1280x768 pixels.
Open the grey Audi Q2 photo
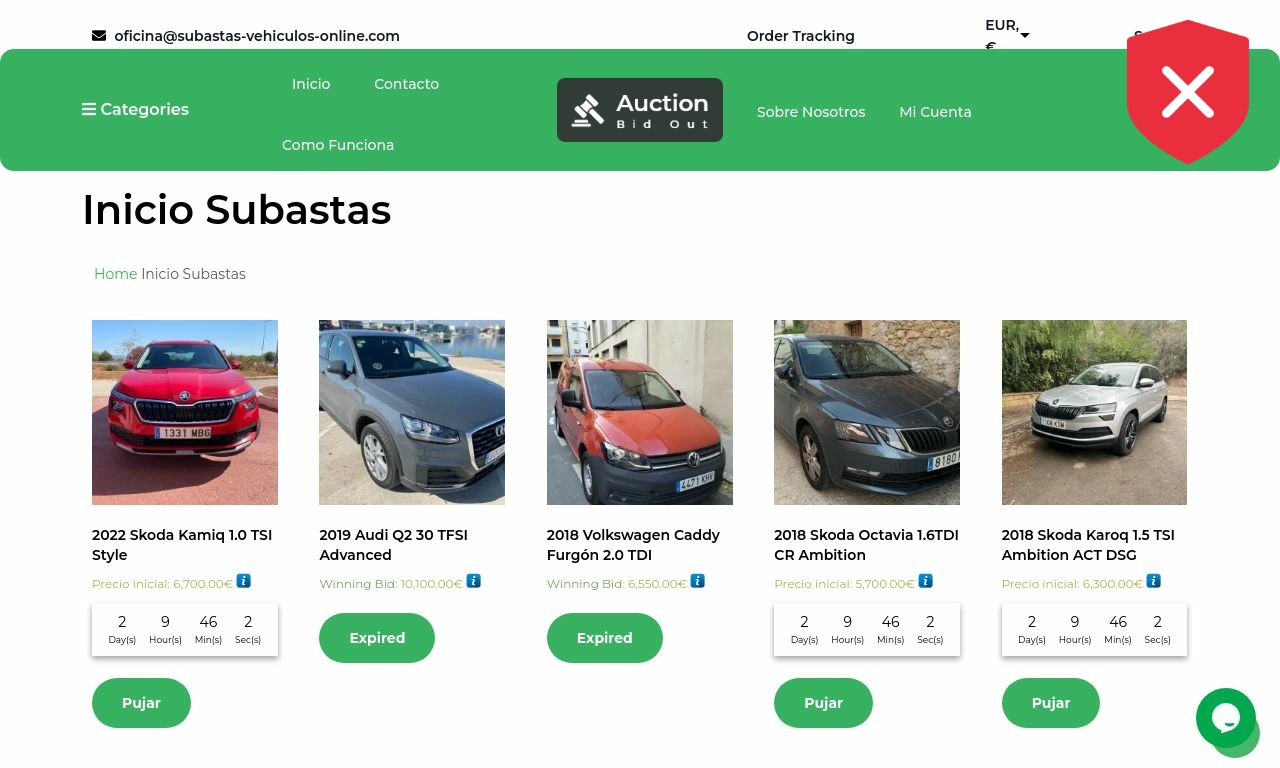pyautogui.click(x=412, y=412)
